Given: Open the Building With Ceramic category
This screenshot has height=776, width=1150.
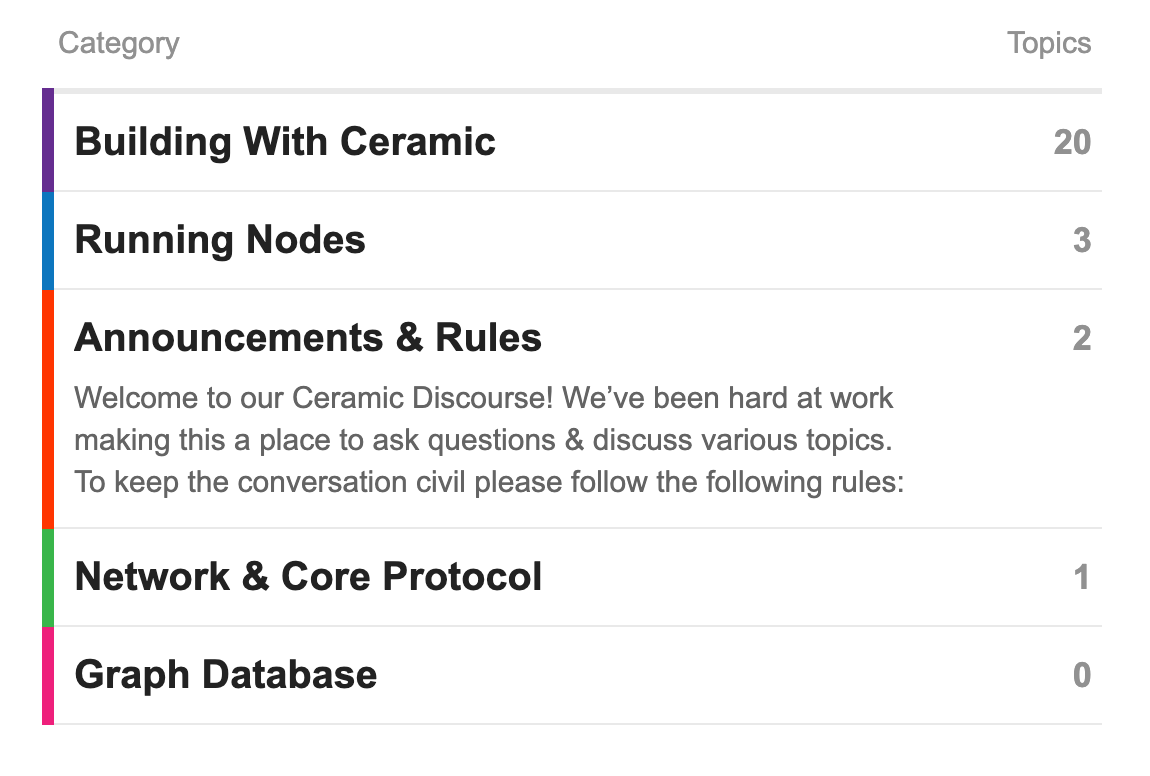Looking at the screenshot, I should [x=285, y=141].
